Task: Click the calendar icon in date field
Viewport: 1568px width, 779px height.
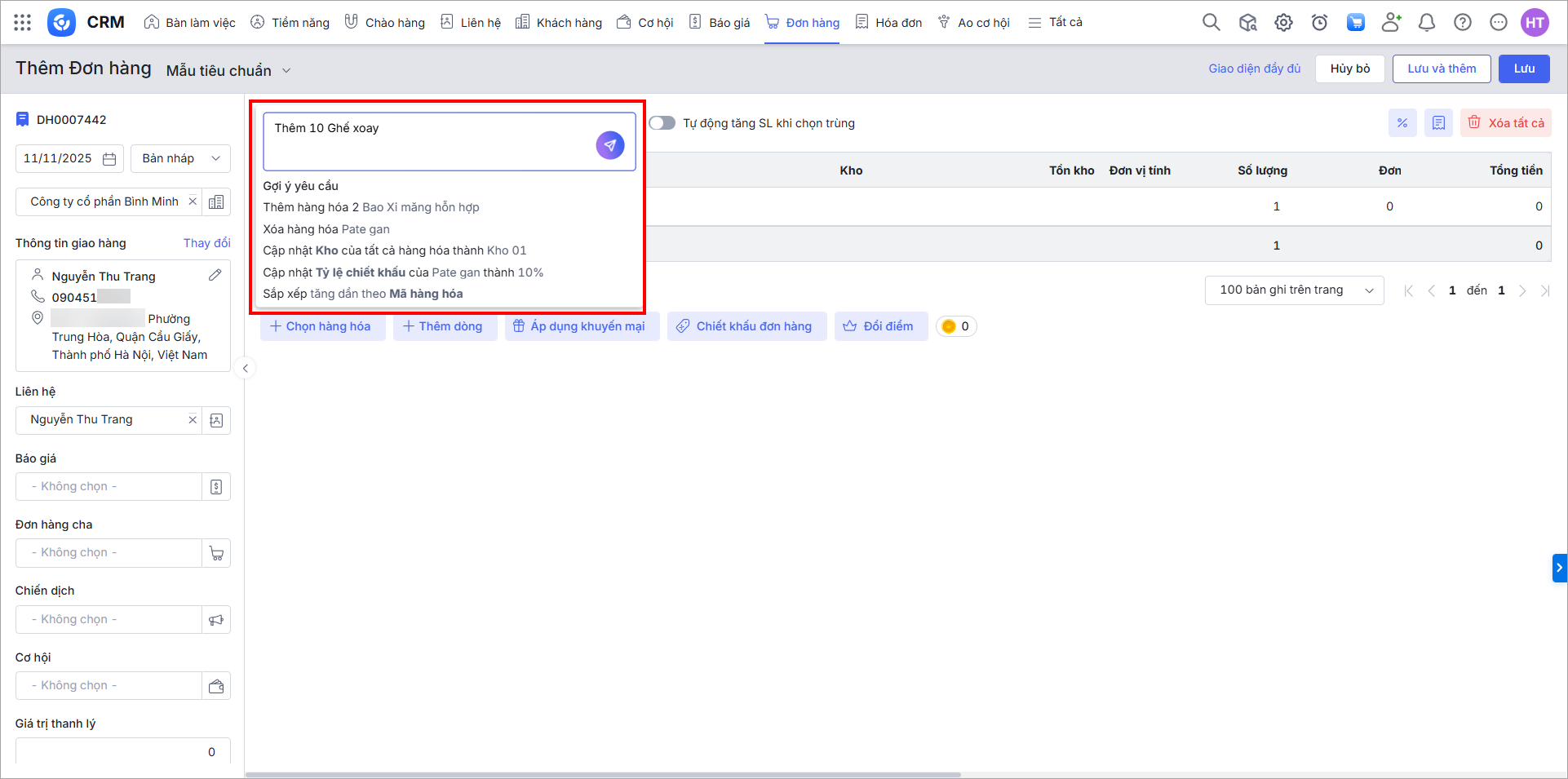Action: pos(109,159)
